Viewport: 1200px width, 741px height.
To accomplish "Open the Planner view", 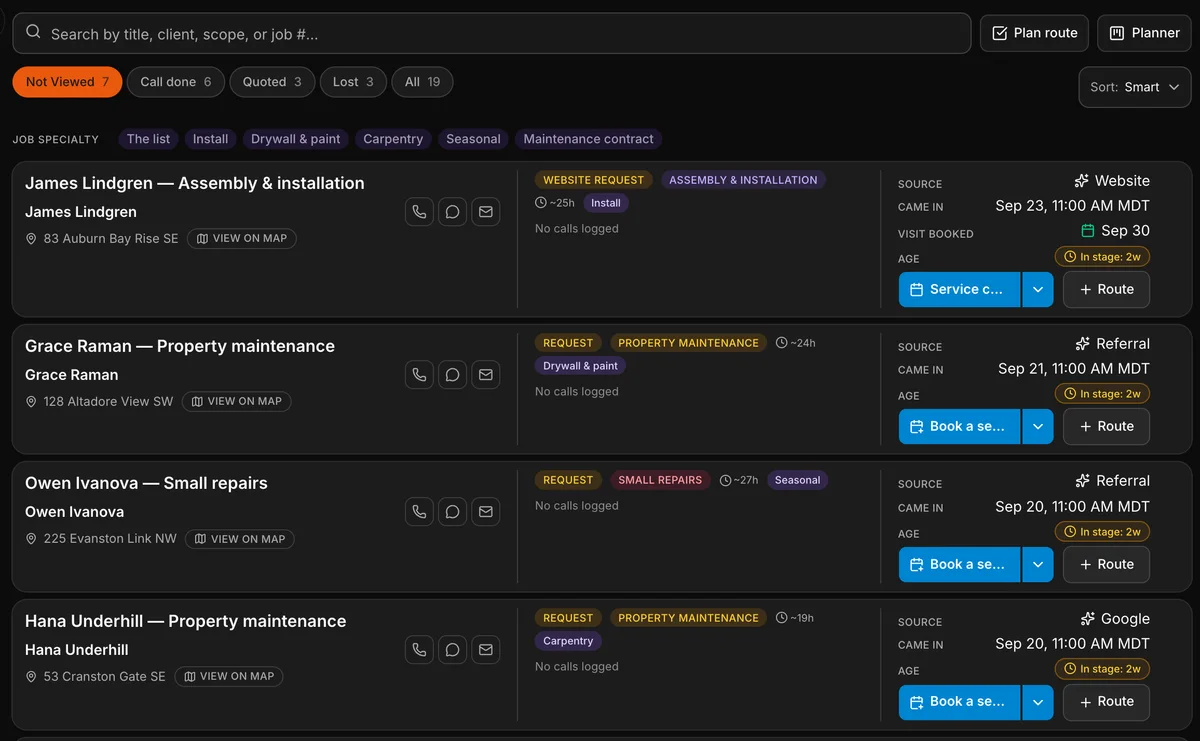I will click(x=1144, y=33).
